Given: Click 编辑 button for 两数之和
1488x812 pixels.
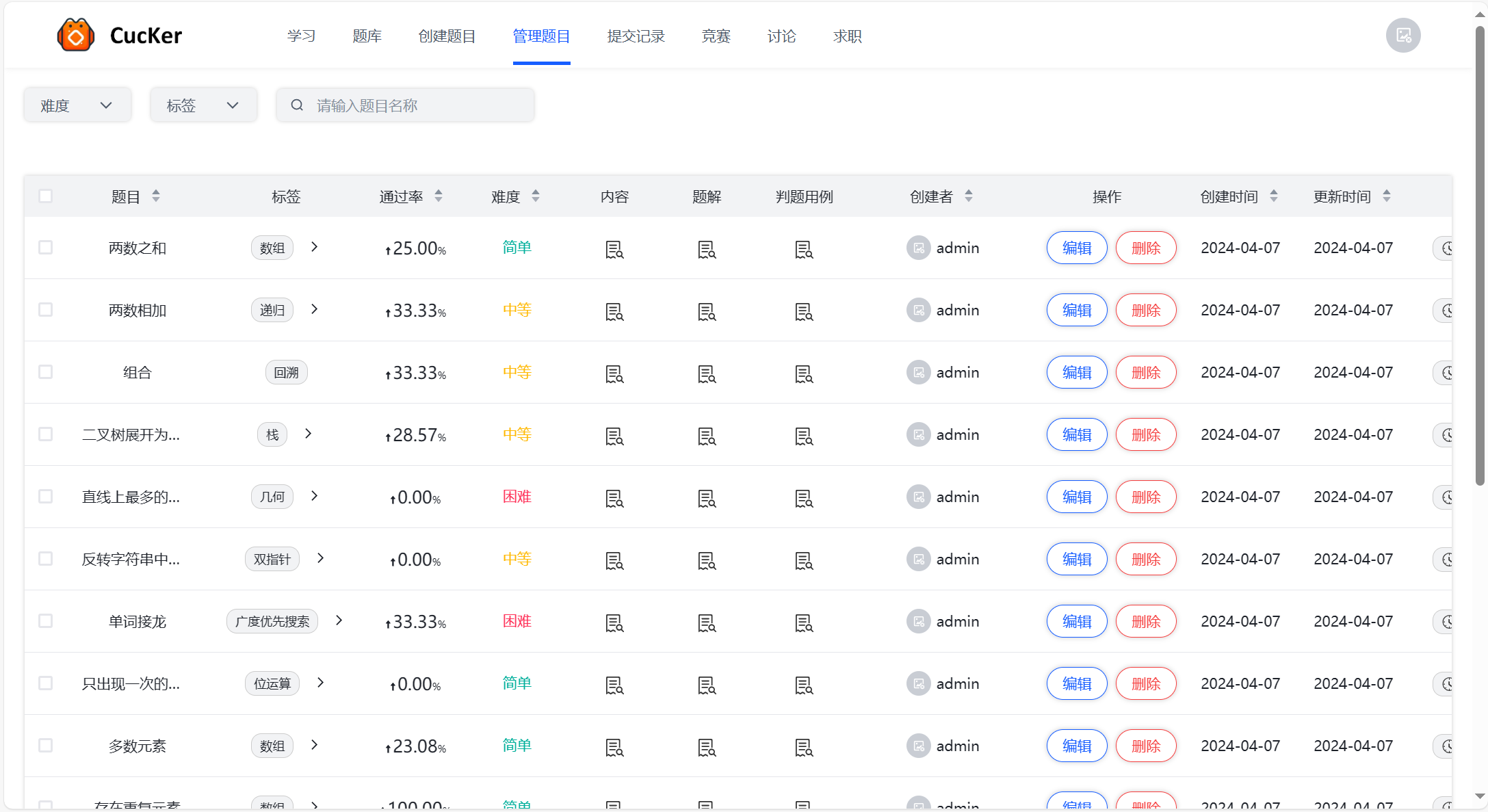Looking at the screenshot, I should coord(1077,248).
